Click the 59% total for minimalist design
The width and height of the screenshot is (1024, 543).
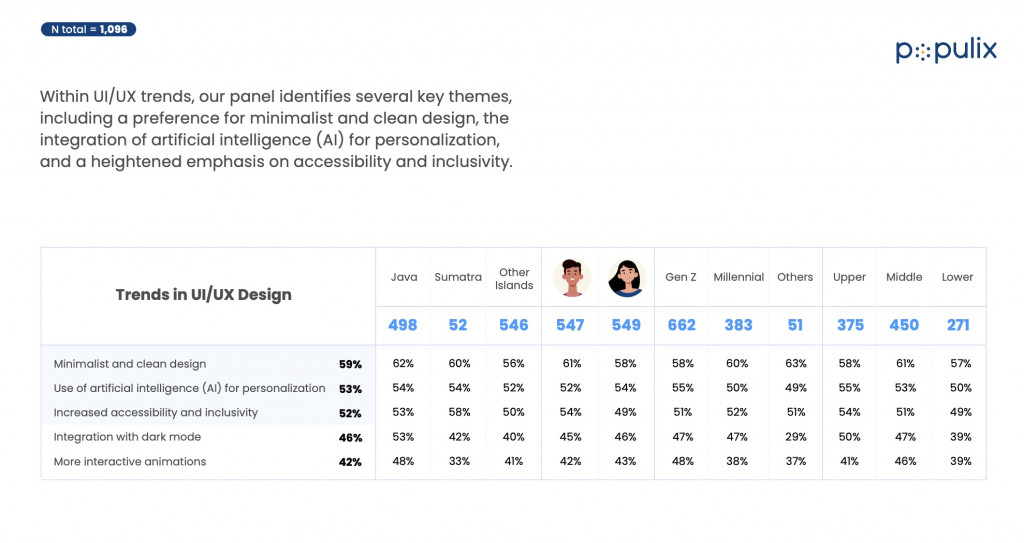click(350, 365)
